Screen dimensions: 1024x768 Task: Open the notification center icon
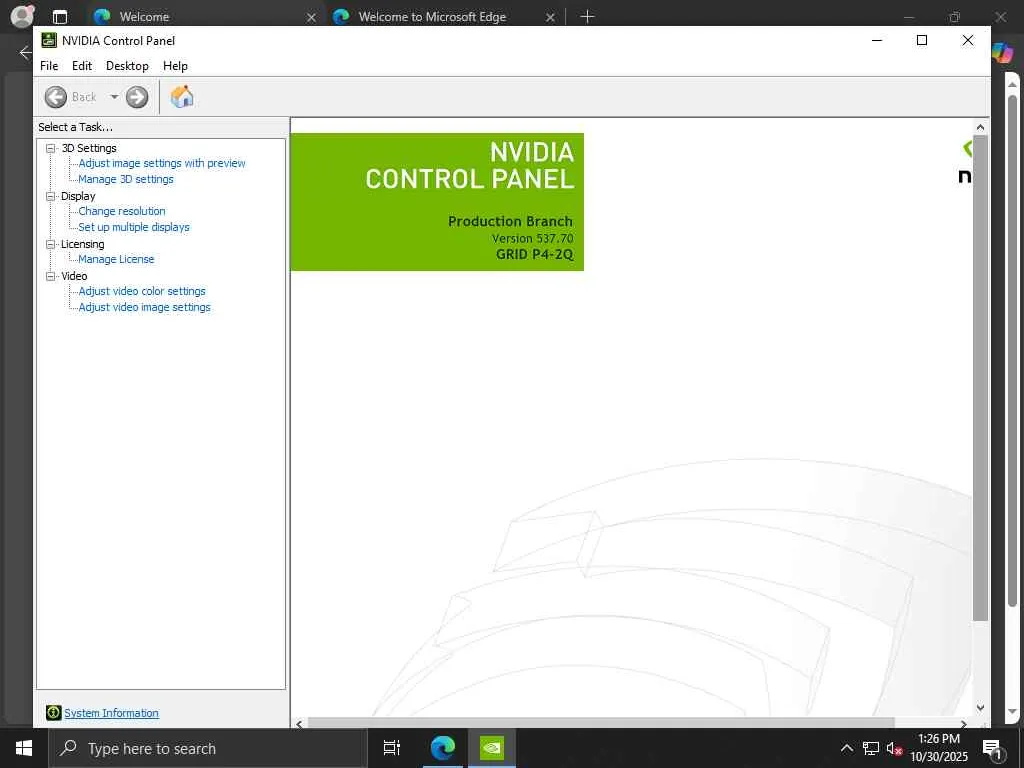(x=992, y=749)
